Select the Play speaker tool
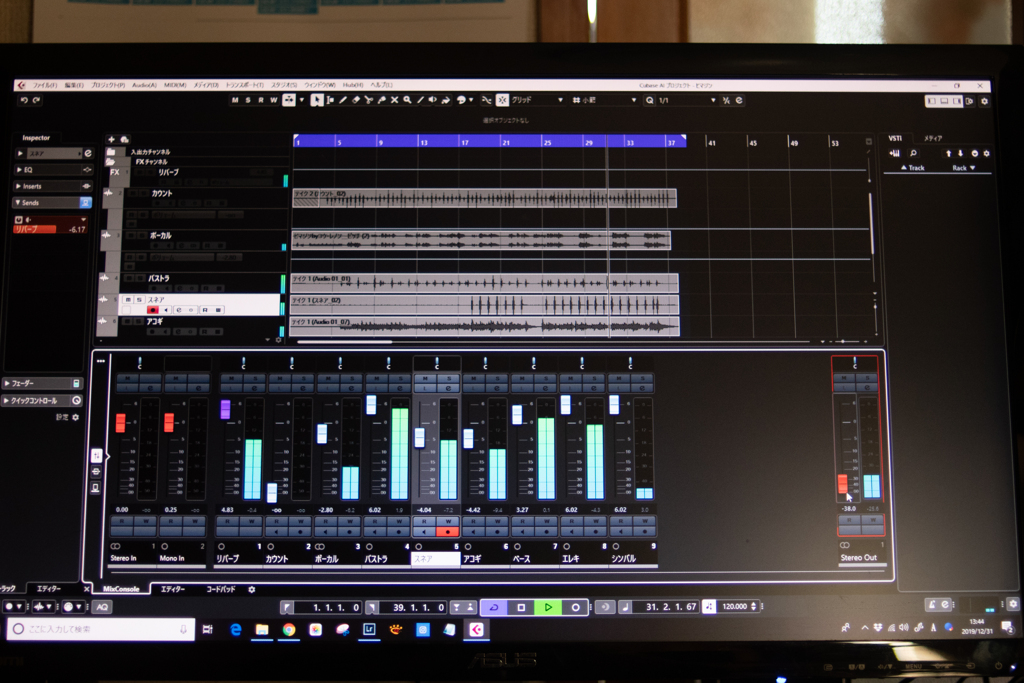 (x=432, y=100)
